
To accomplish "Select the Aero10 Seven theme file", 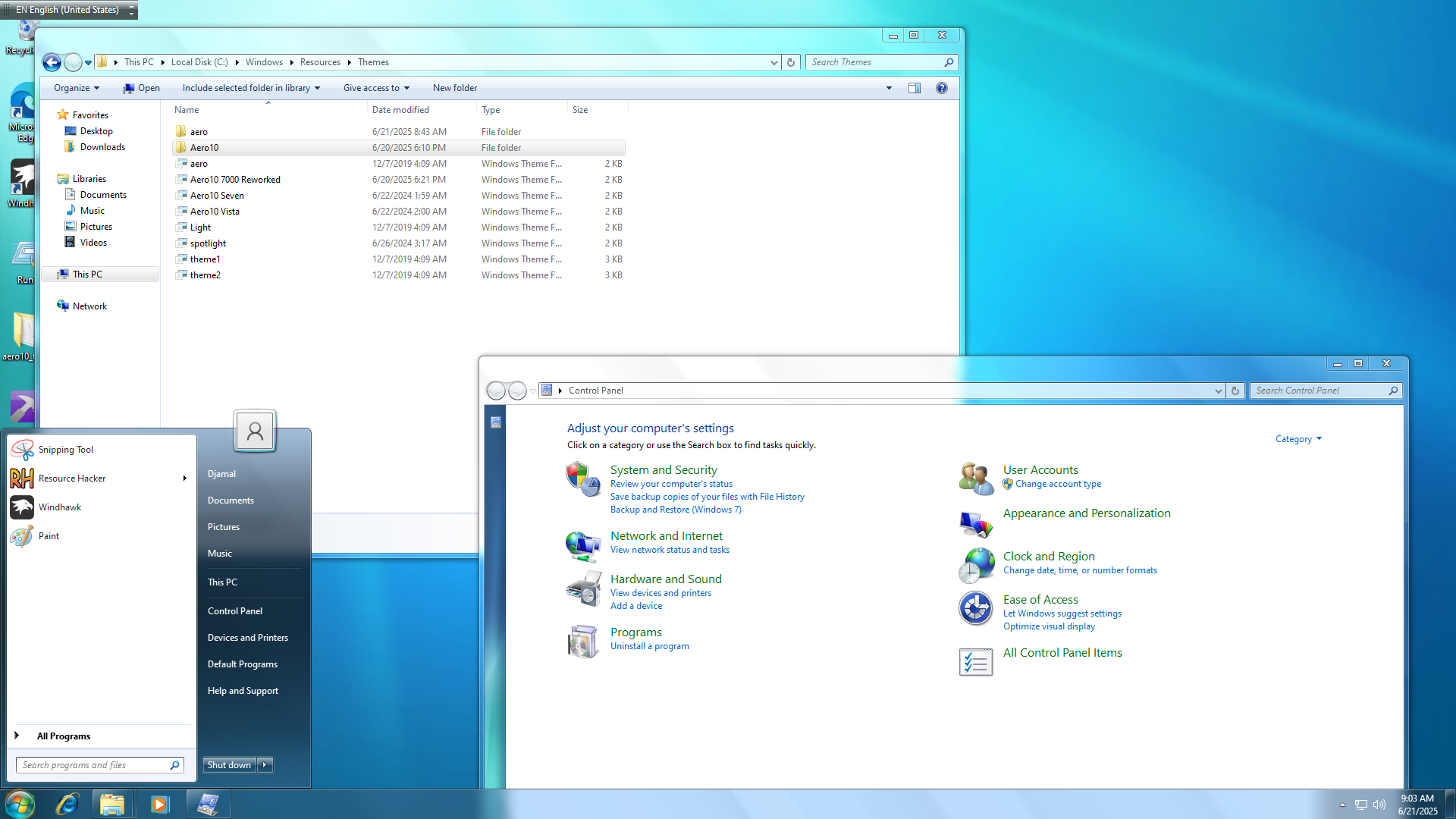I will click(x=217, y=196).
